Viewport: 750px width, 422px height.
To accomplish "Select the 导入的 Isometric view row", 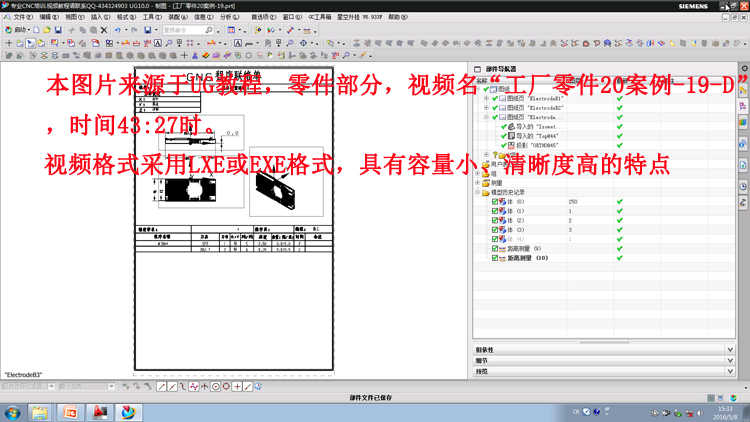I will [x=529, y=127].
